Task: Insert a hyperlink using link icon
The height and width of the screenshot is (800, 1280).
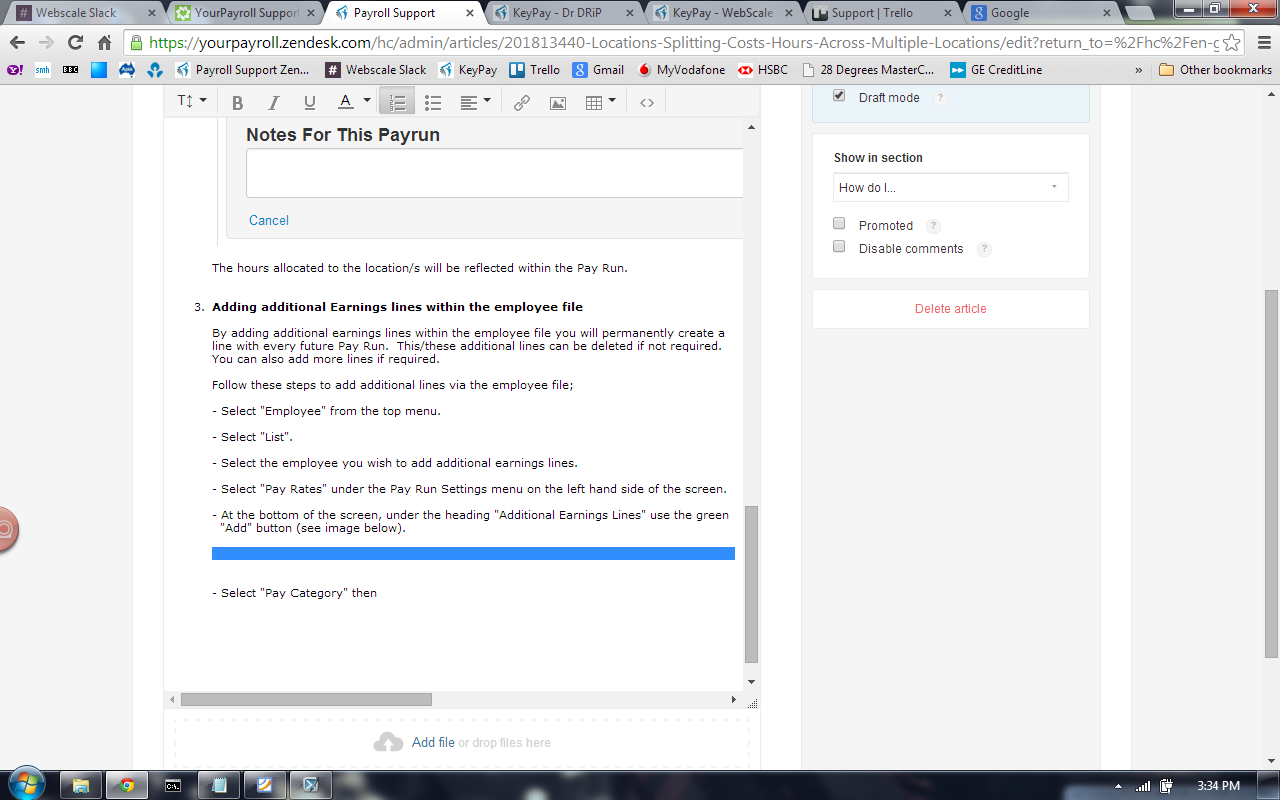Action: (x=521, y=103)
